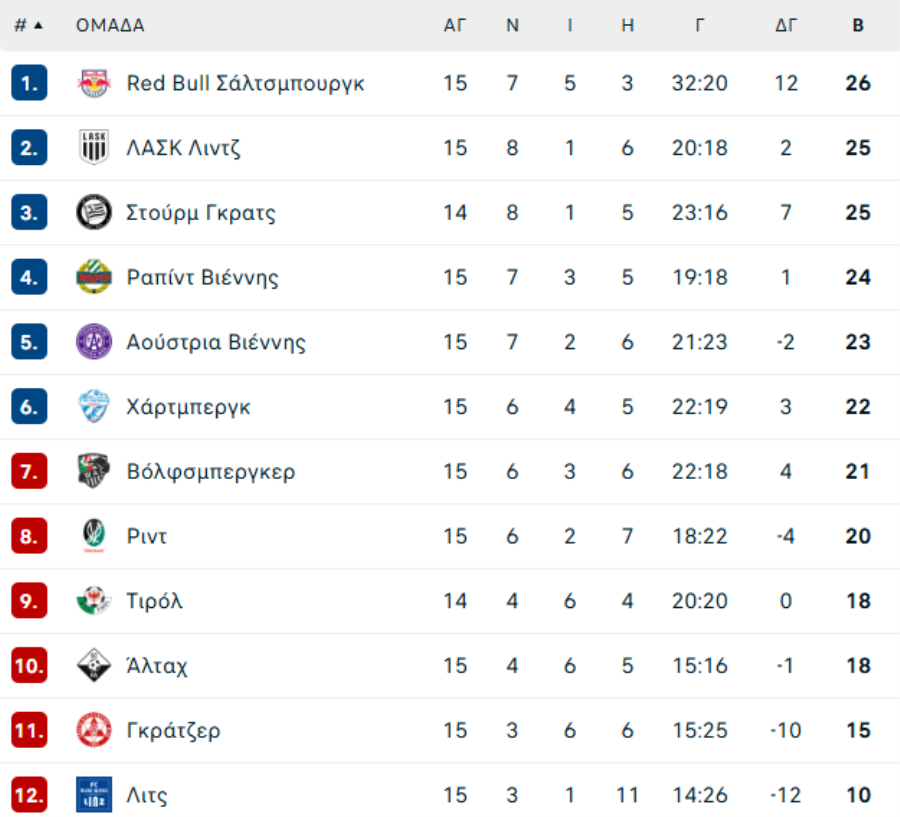
Task: Click the Ριντ club logo
Action: coord(94,536)
